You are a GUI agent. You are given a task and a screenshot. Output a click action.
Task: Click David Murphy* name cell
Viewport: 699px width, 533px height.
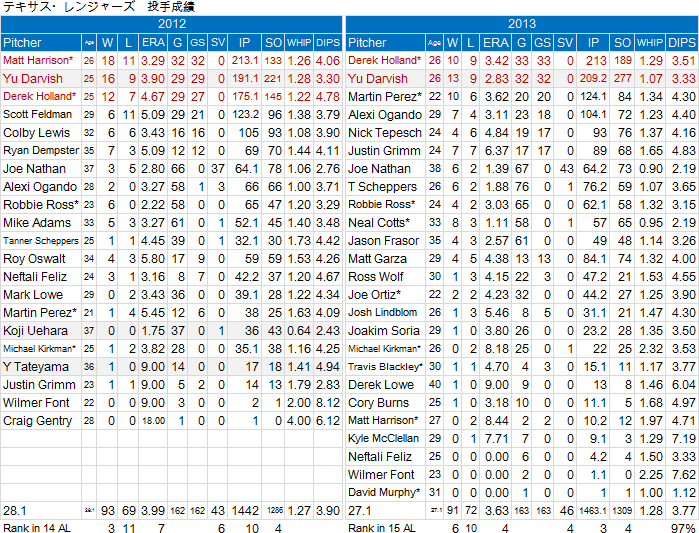tap(384, 492)
